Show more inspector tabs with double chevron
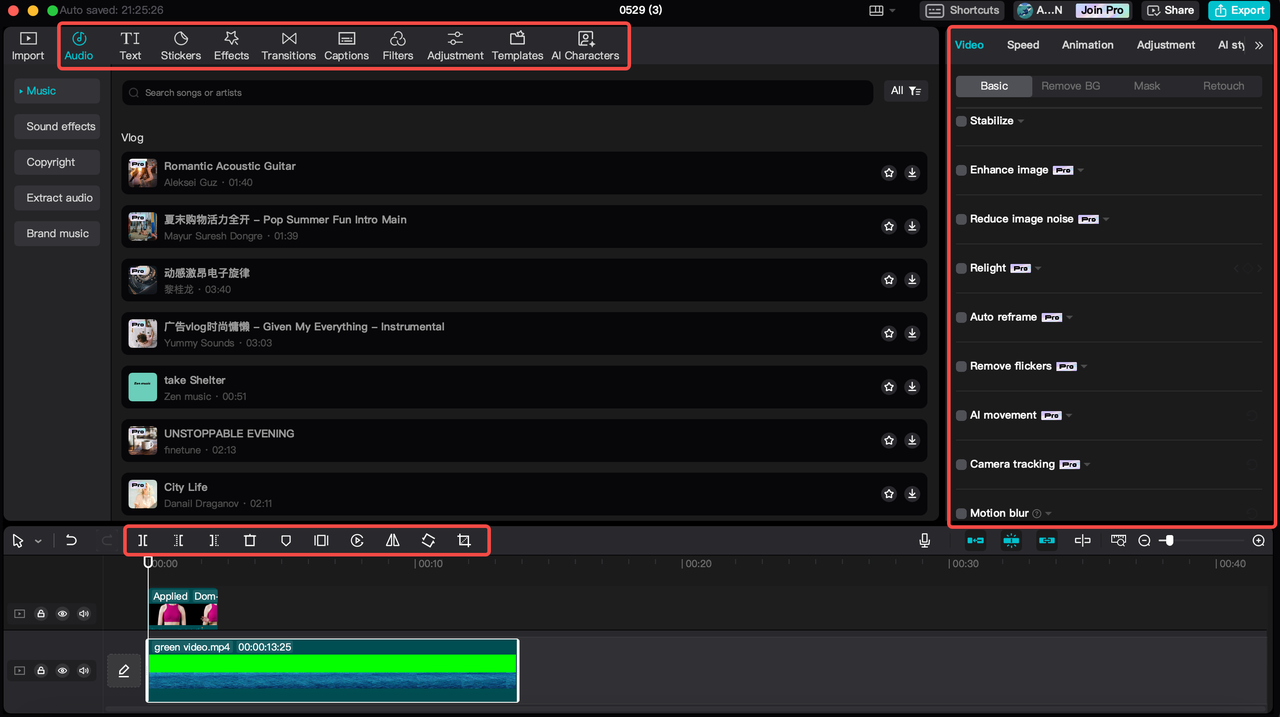 [x=1259, y=45]
